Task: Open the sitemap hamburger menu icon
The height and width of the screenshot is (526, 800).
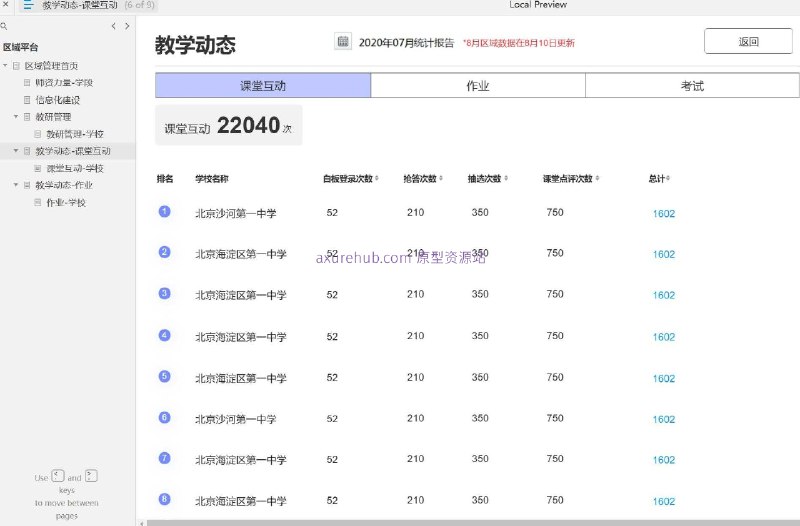Action: coord(28,5)
